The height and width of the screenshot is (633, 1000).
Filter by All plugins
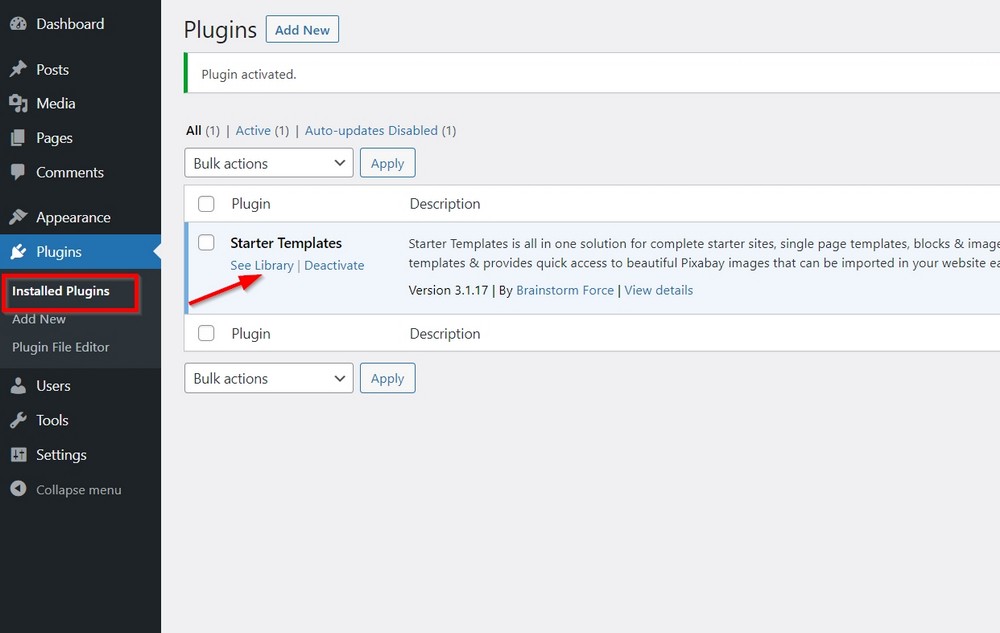tap(194, 131)
